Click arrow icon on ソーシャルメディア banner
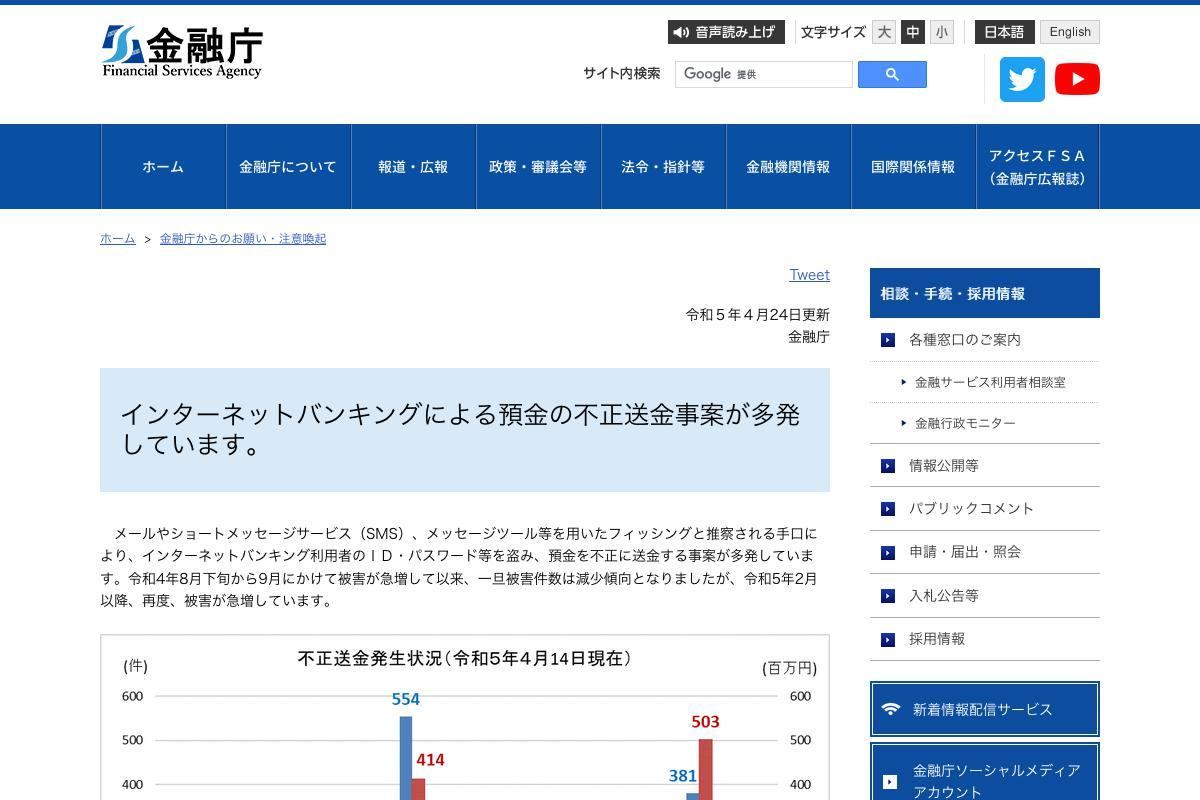Viewport: 1200px width, 800px height. click(890, 782)
